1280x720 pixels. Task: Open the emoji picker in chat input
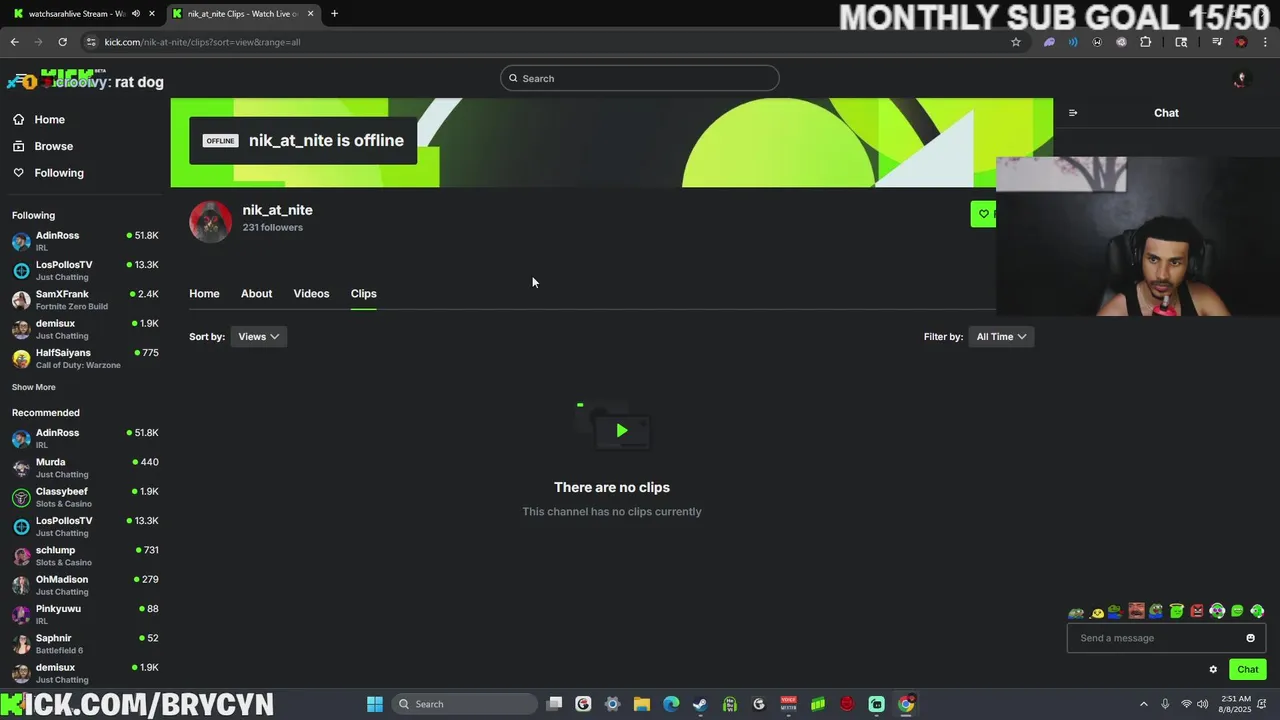click(1250, 638)
